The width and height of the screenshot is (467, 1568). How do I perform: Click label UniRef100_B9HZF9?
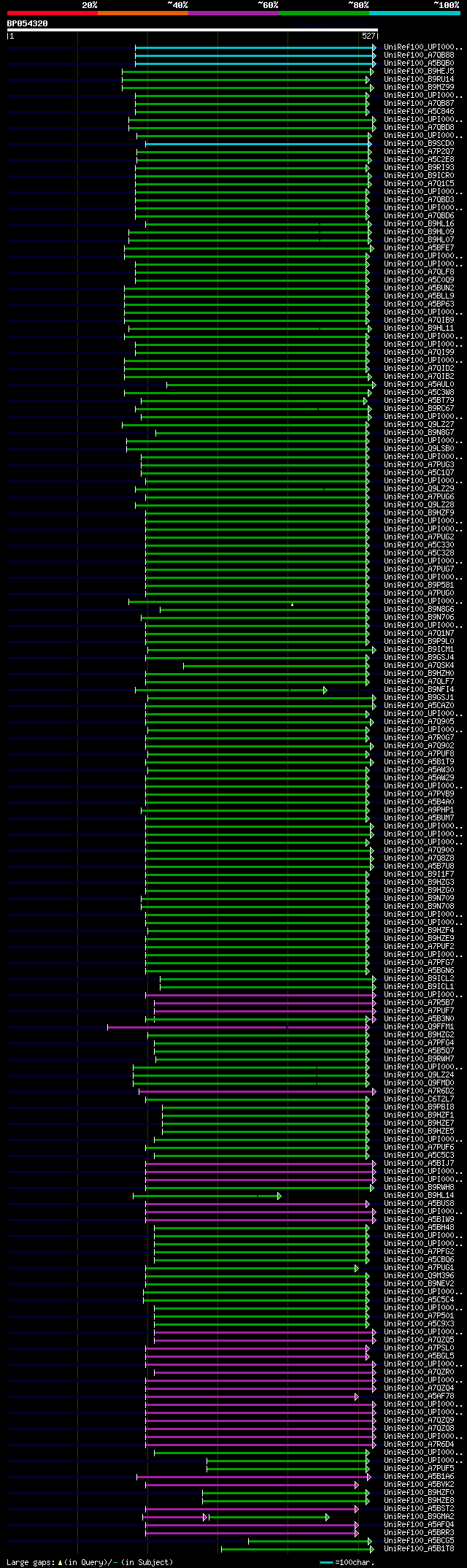(x=419, y=512)
